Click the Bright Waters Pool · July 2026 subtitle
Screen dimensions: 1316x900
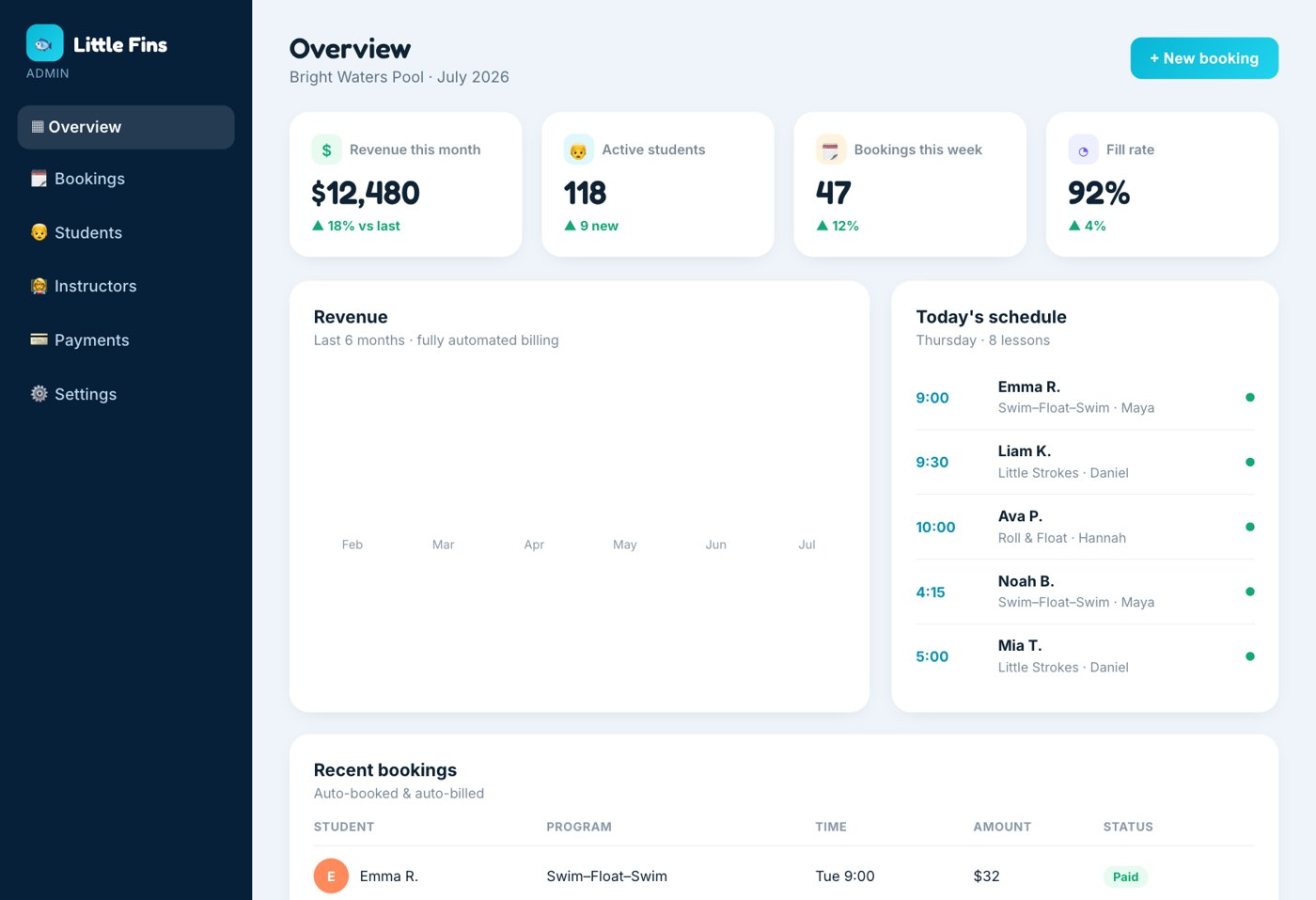coord(399,77)
